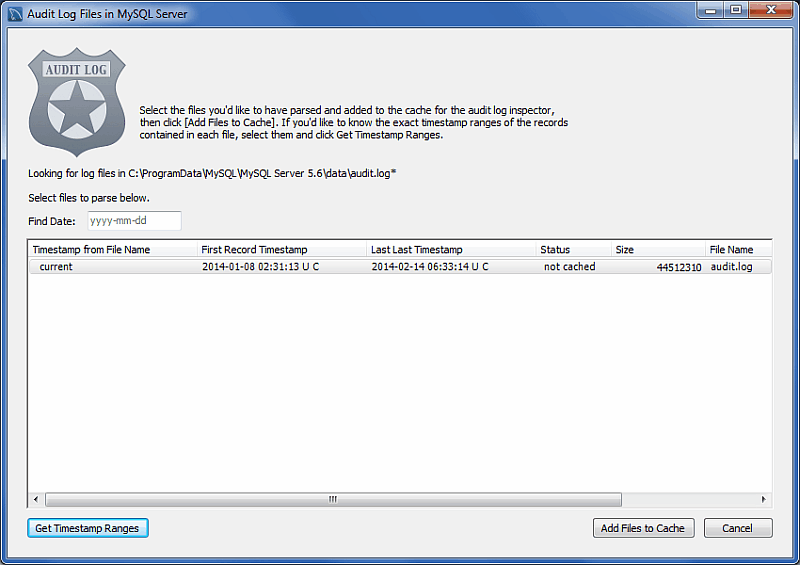Click the audit.log file name cell
Image resolution: width=800 pixels, height=565 pixels.
click(x=731, y=266)
